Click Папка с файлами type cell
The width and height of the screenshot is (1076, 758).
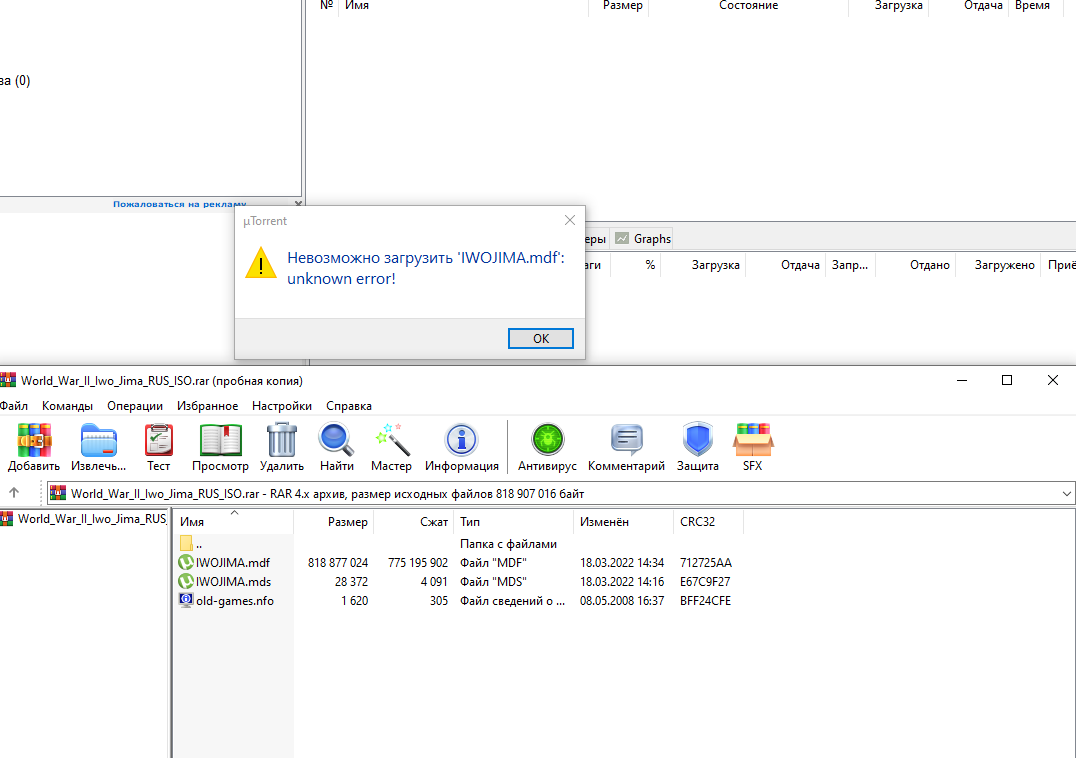(508, 544)
